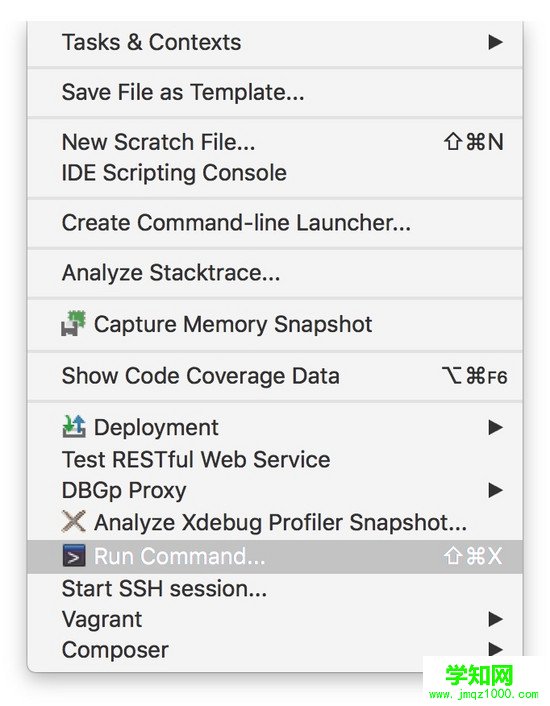This screenshot has width=550, height=706.
Task: Select Analyze Xdebug Profiler Snapshot text
Action: pyautogui.click(x=280, y=522)
